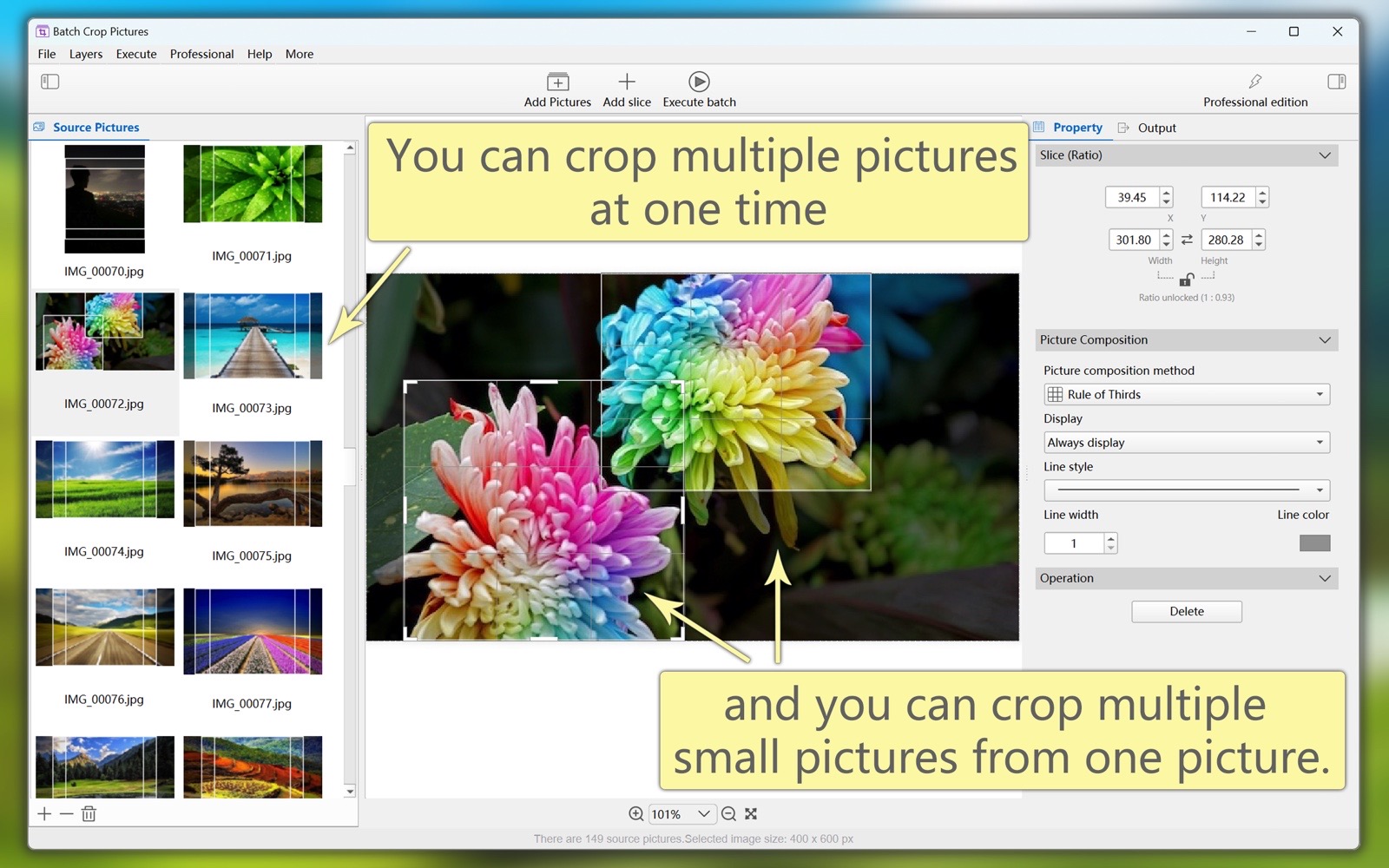Image resolution: width=1389 pixels, height=868 pixels.
Task: Click the Add Pictures toolbar icon
Action: pos(557,82)
